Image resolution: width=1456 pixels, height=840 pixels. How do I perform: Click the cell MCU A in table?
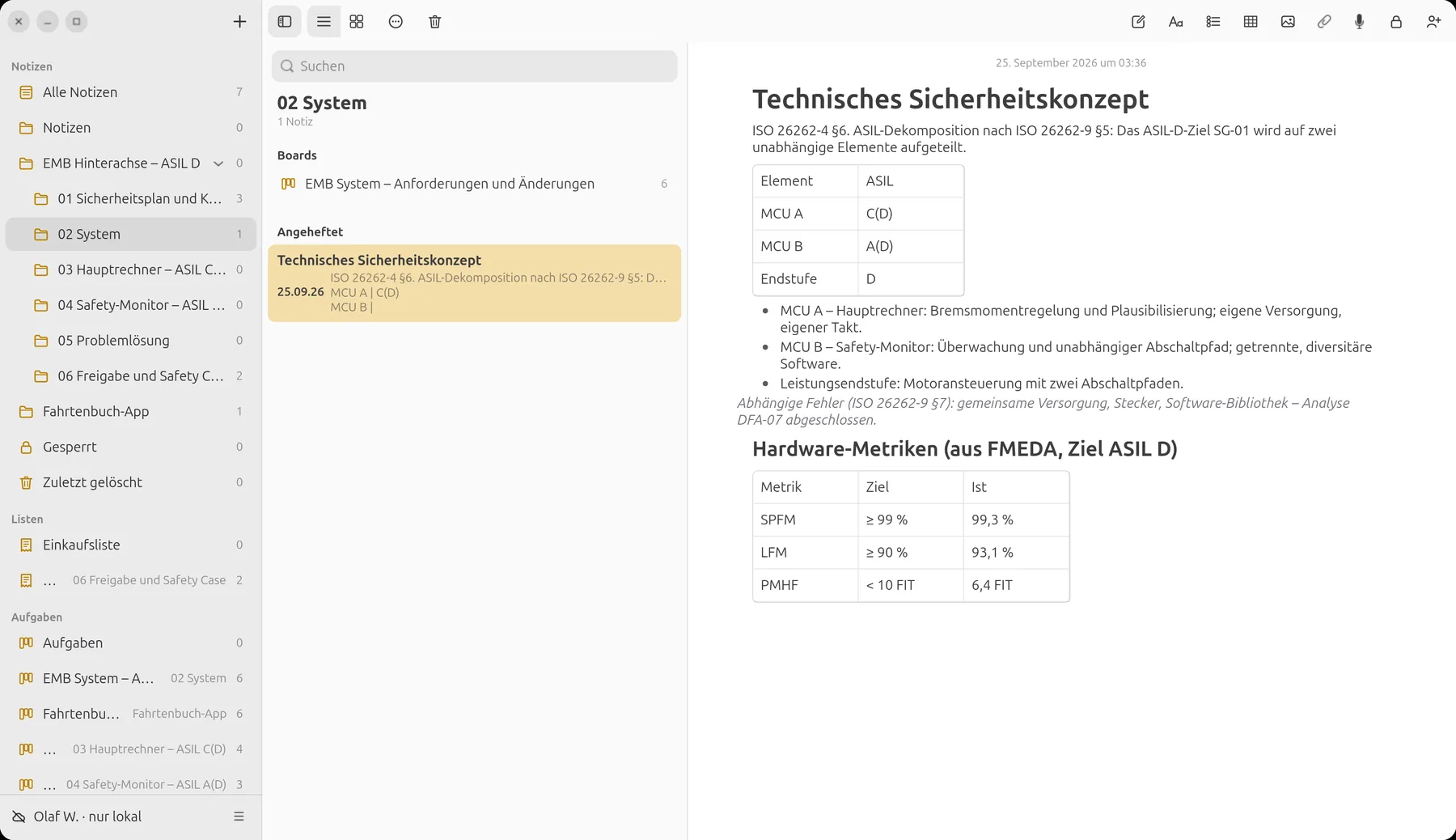coord(806,214)
